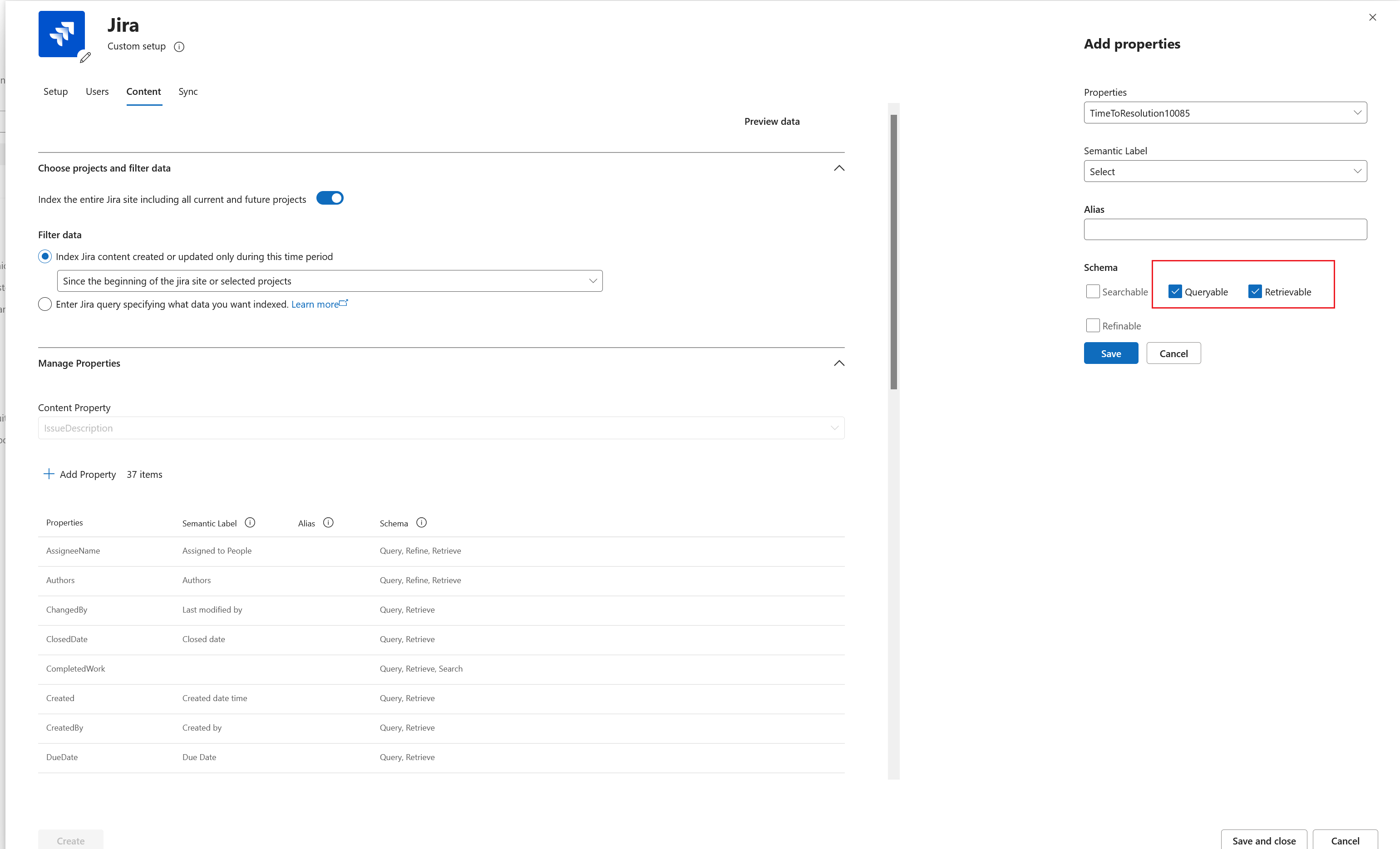Click the Assigned to People semantic label
The height and width of the screenshot is (849, 1400).
pos(217,551)
